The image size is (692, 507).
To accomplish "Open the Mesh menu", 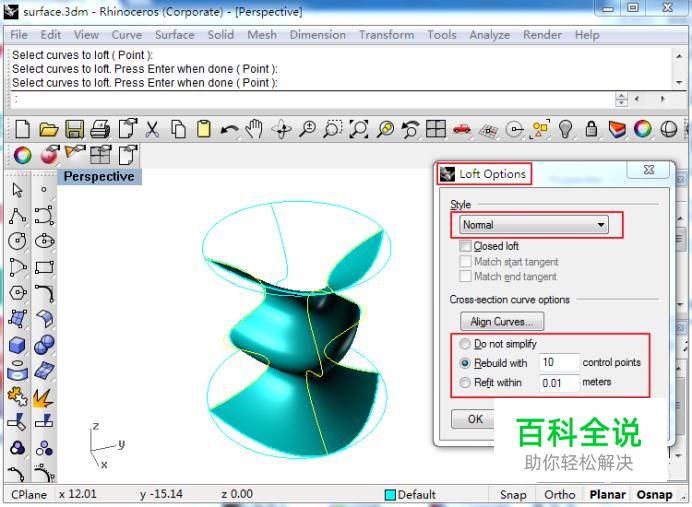I will tap(262, 35).
